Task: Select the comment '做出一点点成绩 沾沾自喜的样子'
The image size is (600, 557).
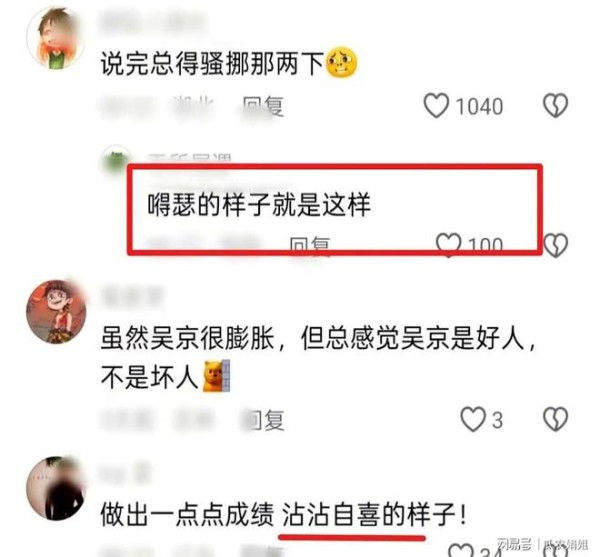Action: coord(284,514)
